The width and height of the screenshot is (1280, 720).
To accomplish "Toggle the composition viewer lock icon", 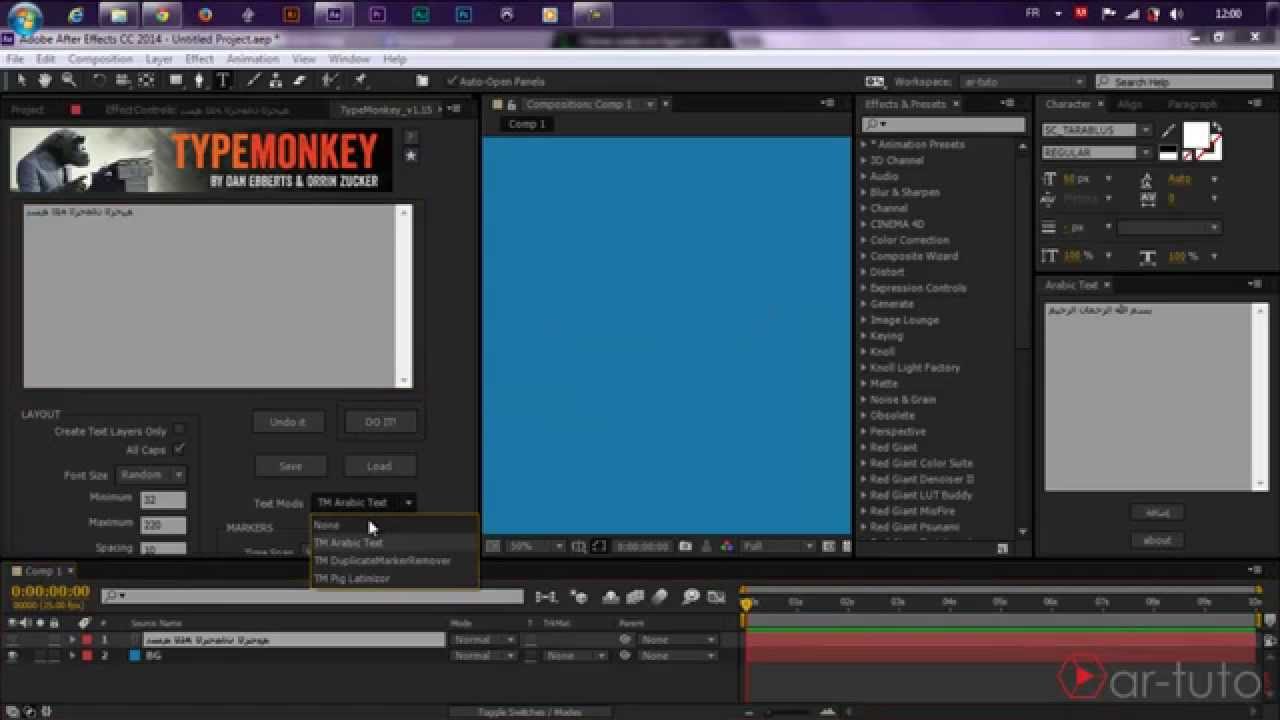I will click(511, 104).
